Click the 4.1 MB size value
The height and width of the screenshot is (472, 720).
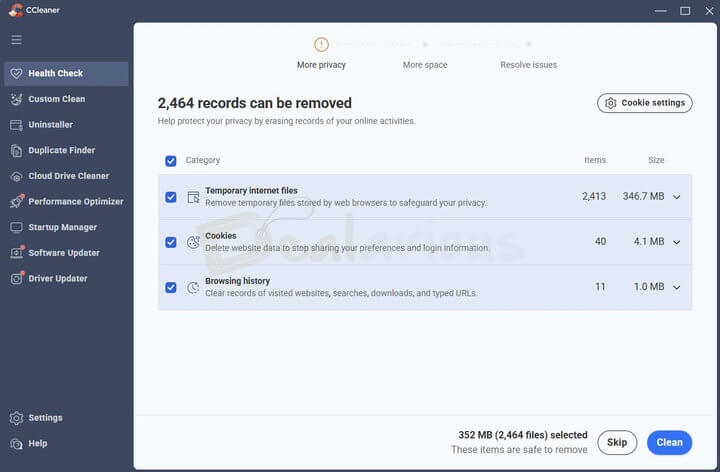[649, 242]
